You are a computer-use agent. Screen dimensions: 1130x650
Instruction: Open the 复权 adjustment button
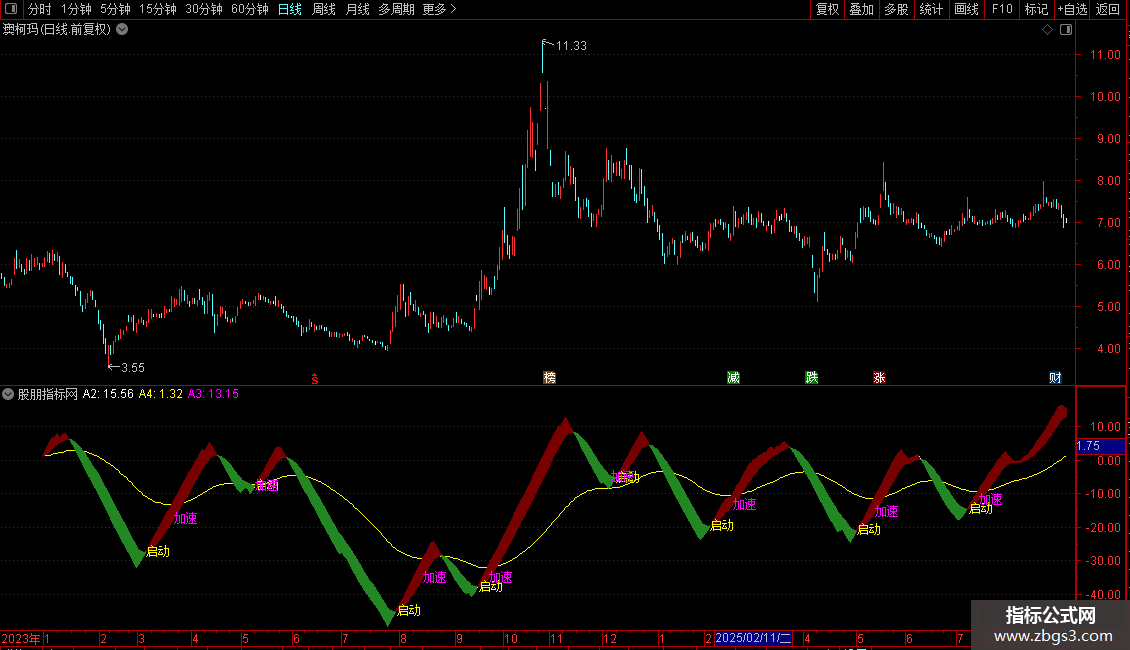[827, 9]
